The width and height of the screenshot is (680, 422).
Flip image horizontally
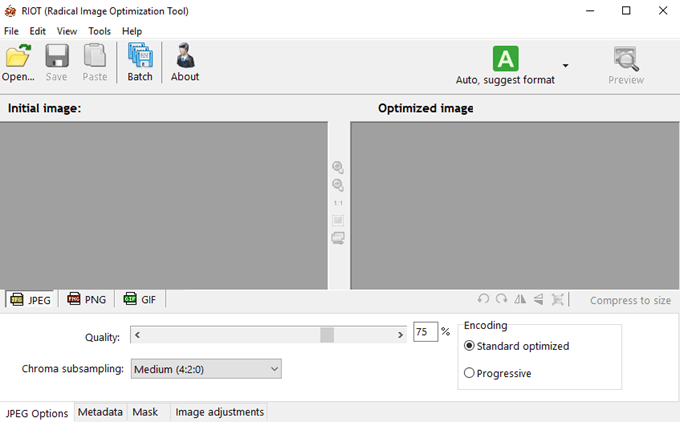click(520, 299)
